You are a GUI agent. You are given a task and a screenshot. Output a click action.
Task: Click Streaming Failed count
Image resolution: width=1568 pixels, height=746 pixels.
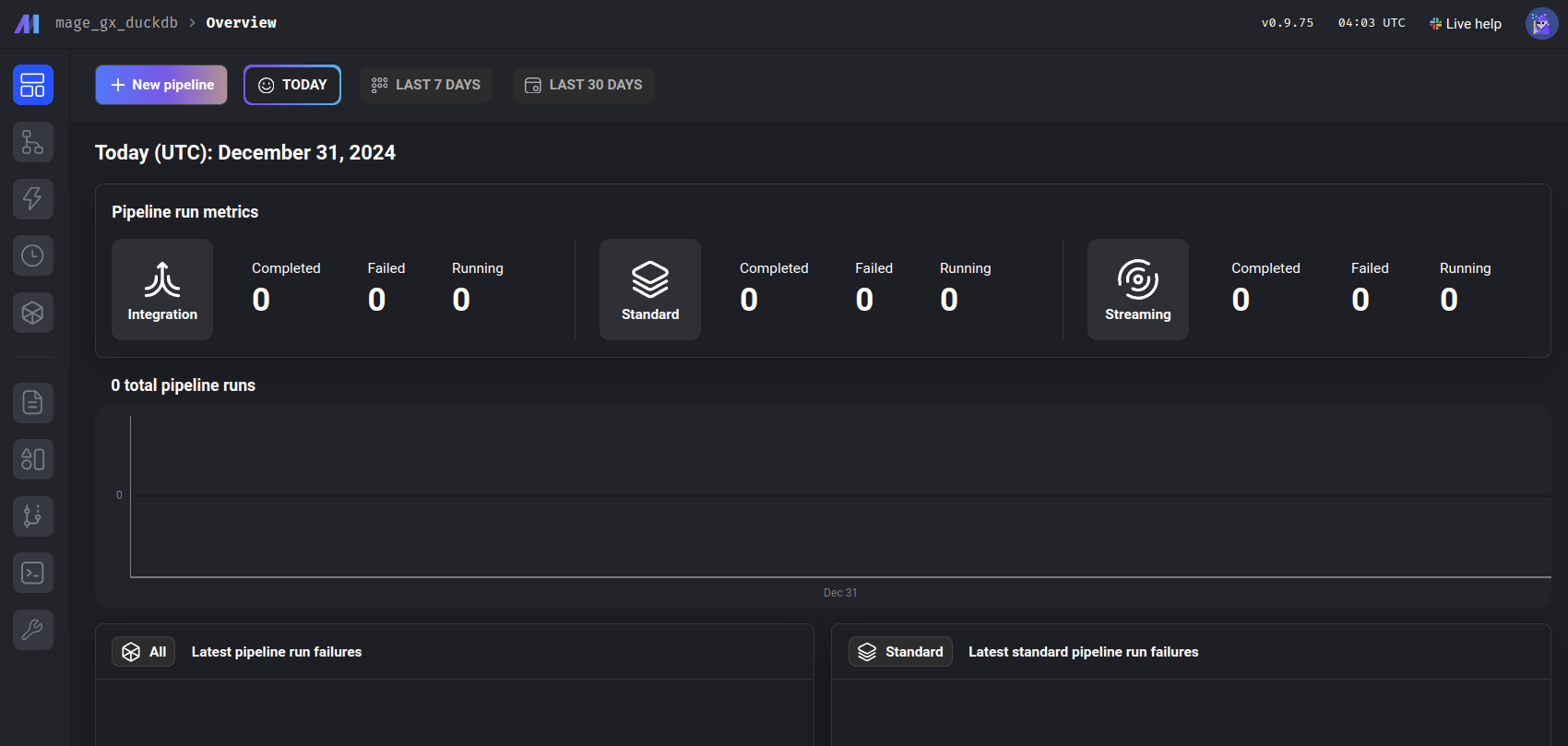tap(1360, 300)
